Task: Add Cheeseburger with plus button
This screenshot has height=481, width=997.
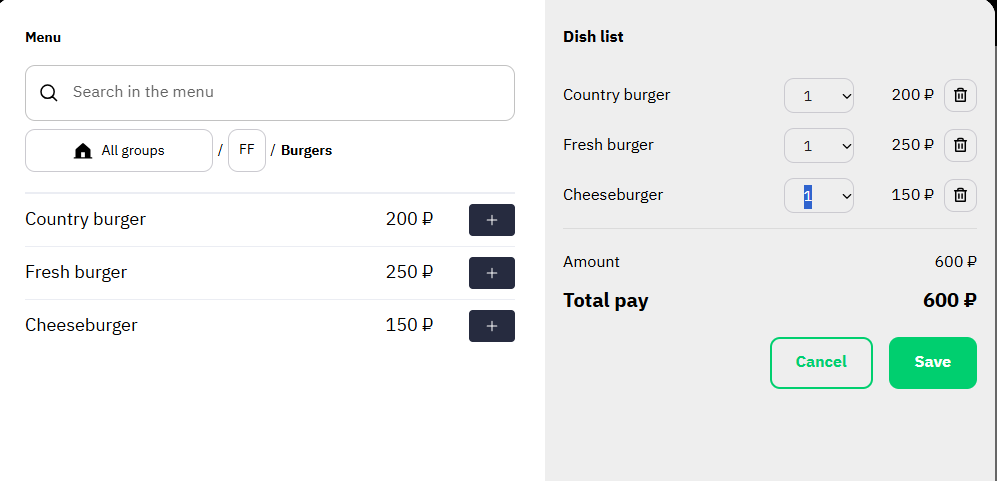Action: [492, 326]
